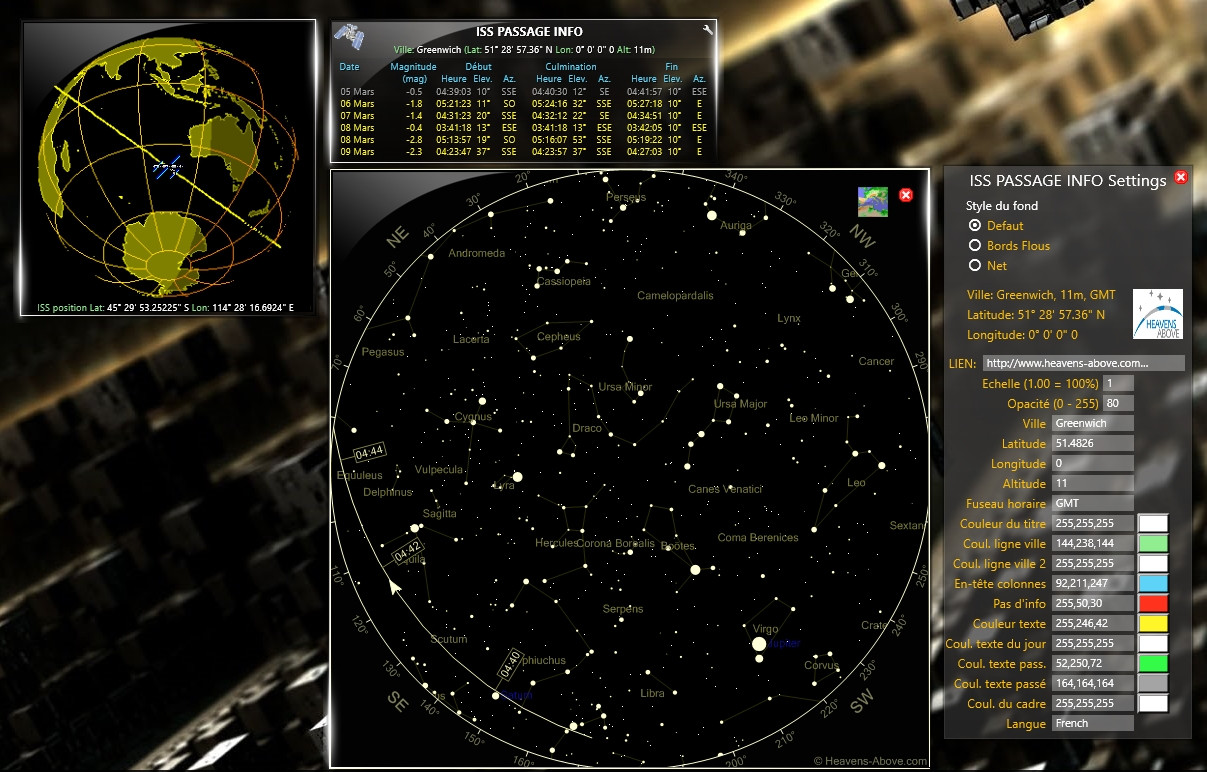
Task: Open the Coul. texte pass. green swatch
Action: [1154, 663]
